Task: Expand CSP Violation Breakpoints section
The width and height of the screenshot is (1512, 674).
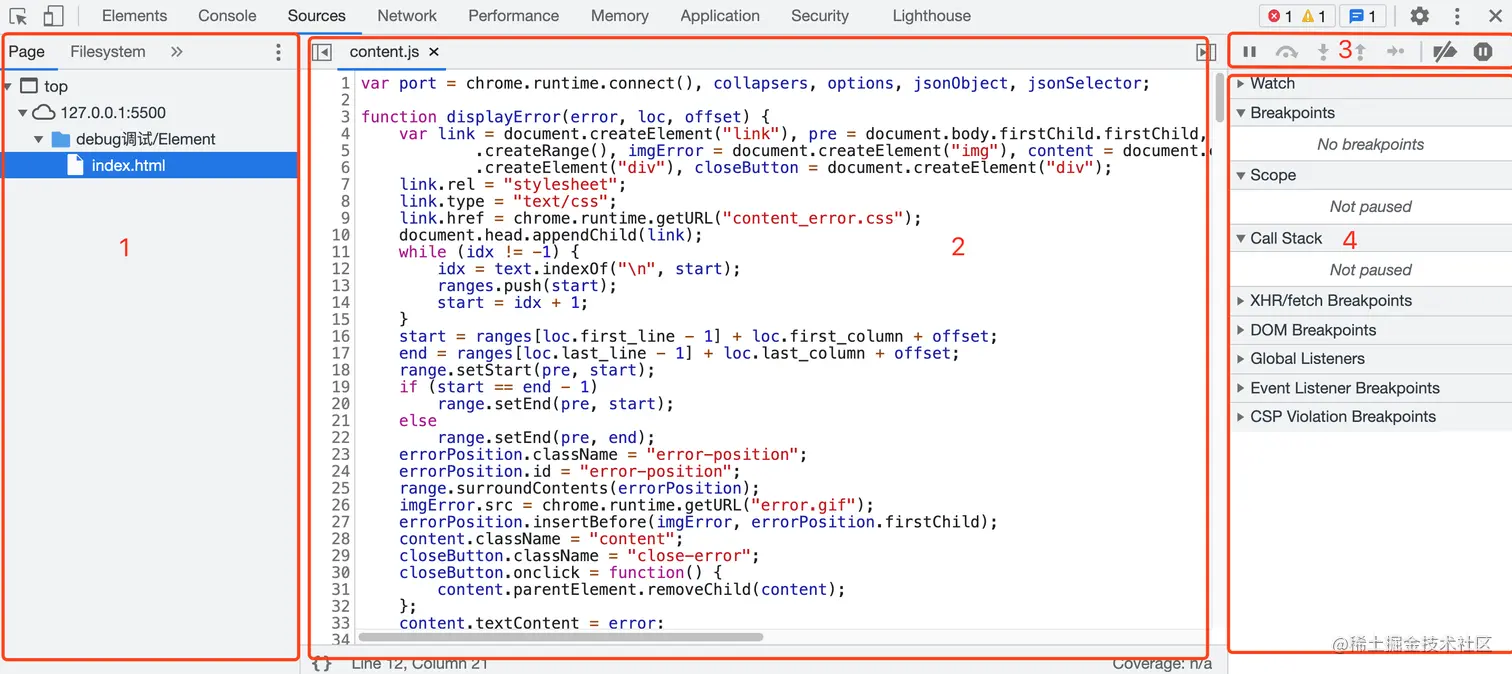Action: (x=1241, y=417)
